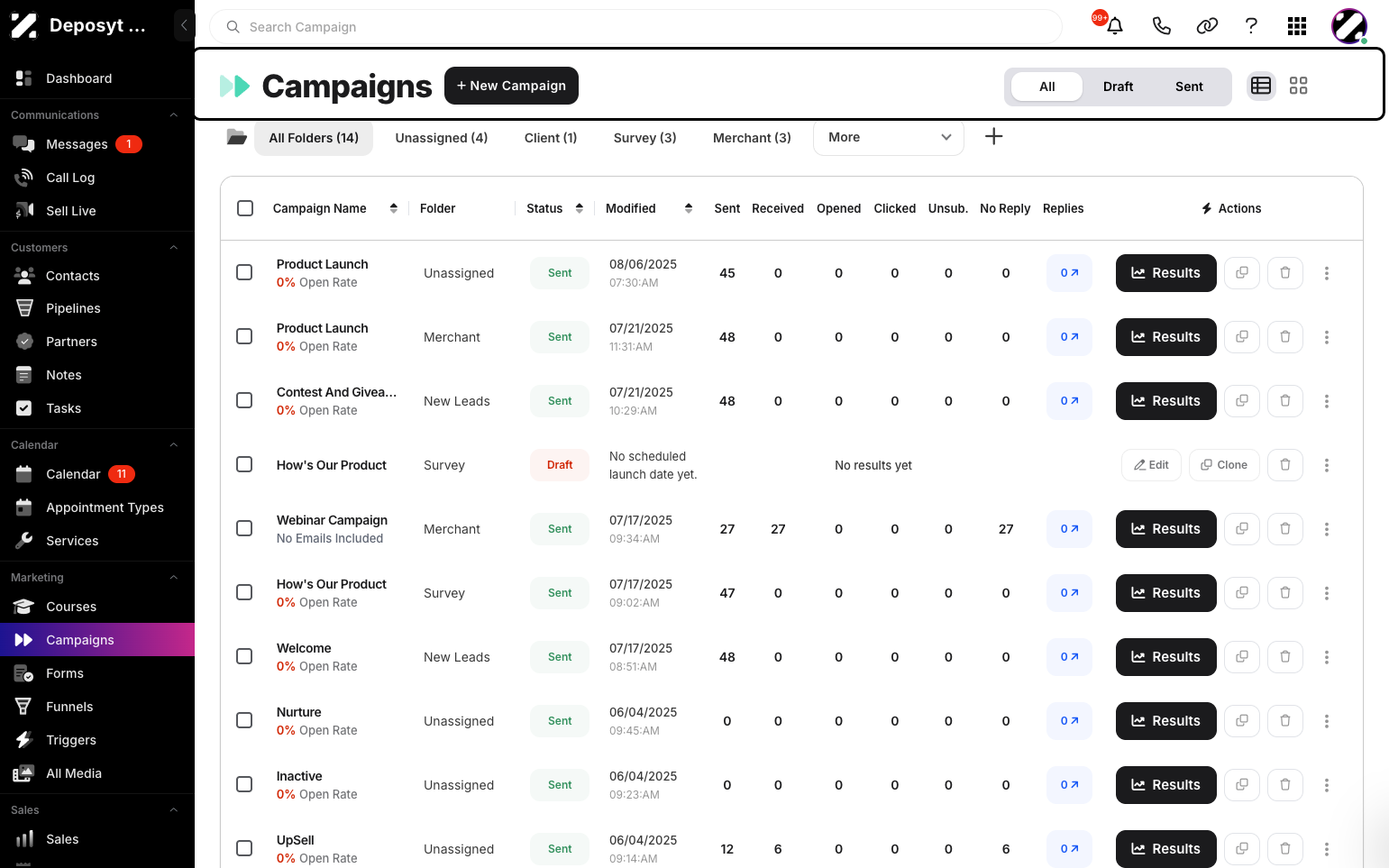Collapse the sidebar with the chevron button
Image resolution: width=1389 pixels, height=868 pixels.
(184, 25)
